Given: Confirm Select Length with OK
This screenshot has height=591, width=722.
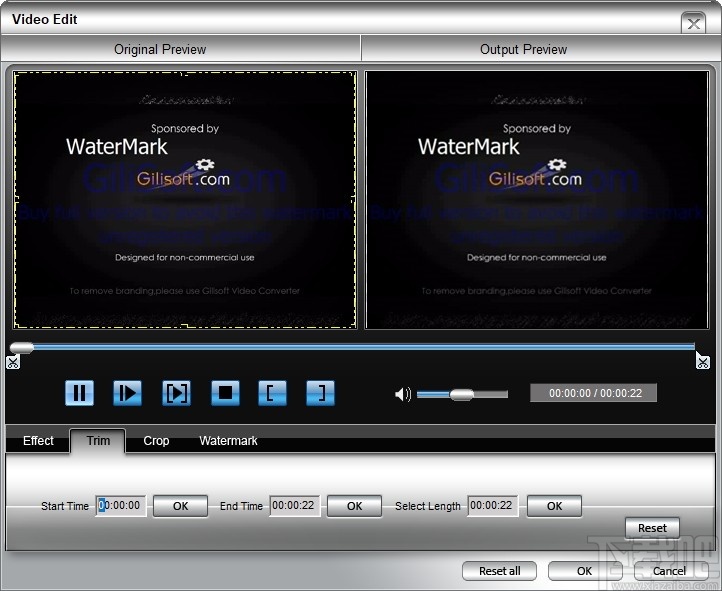Looking at the screenshot, I should pyautogui.click(x=554, y=506).
